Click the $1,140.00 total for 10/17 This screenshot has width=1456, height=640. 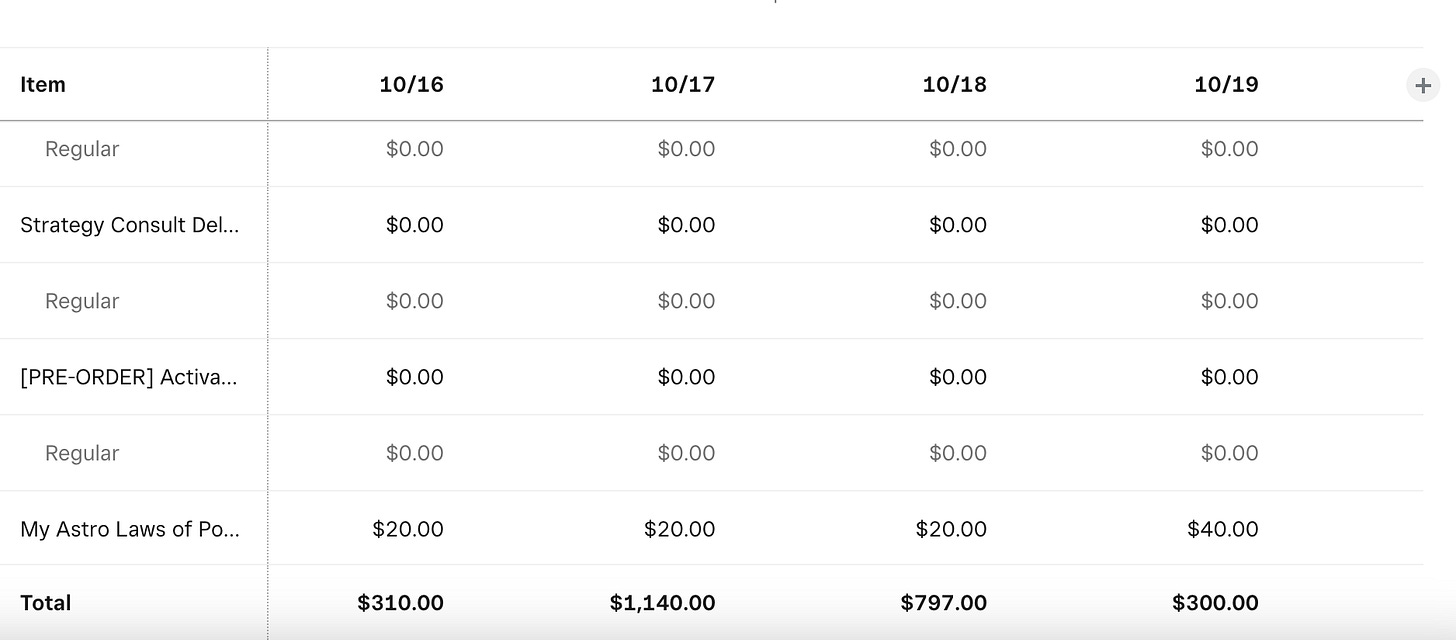pos(663,603)
